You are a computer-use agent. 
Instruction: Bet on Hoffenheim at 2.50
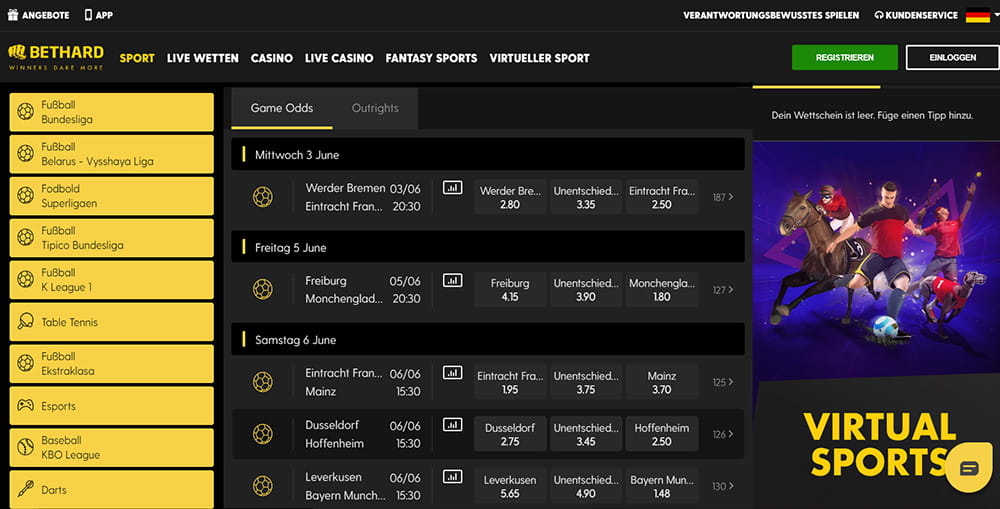click(661, 434)
